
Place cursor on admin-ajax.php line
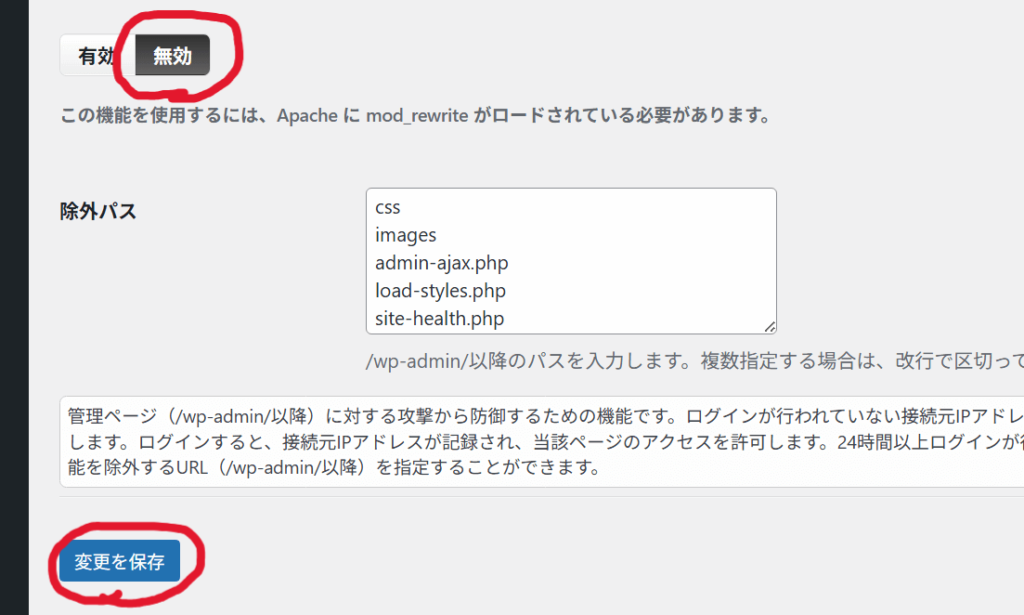point(442,264)
